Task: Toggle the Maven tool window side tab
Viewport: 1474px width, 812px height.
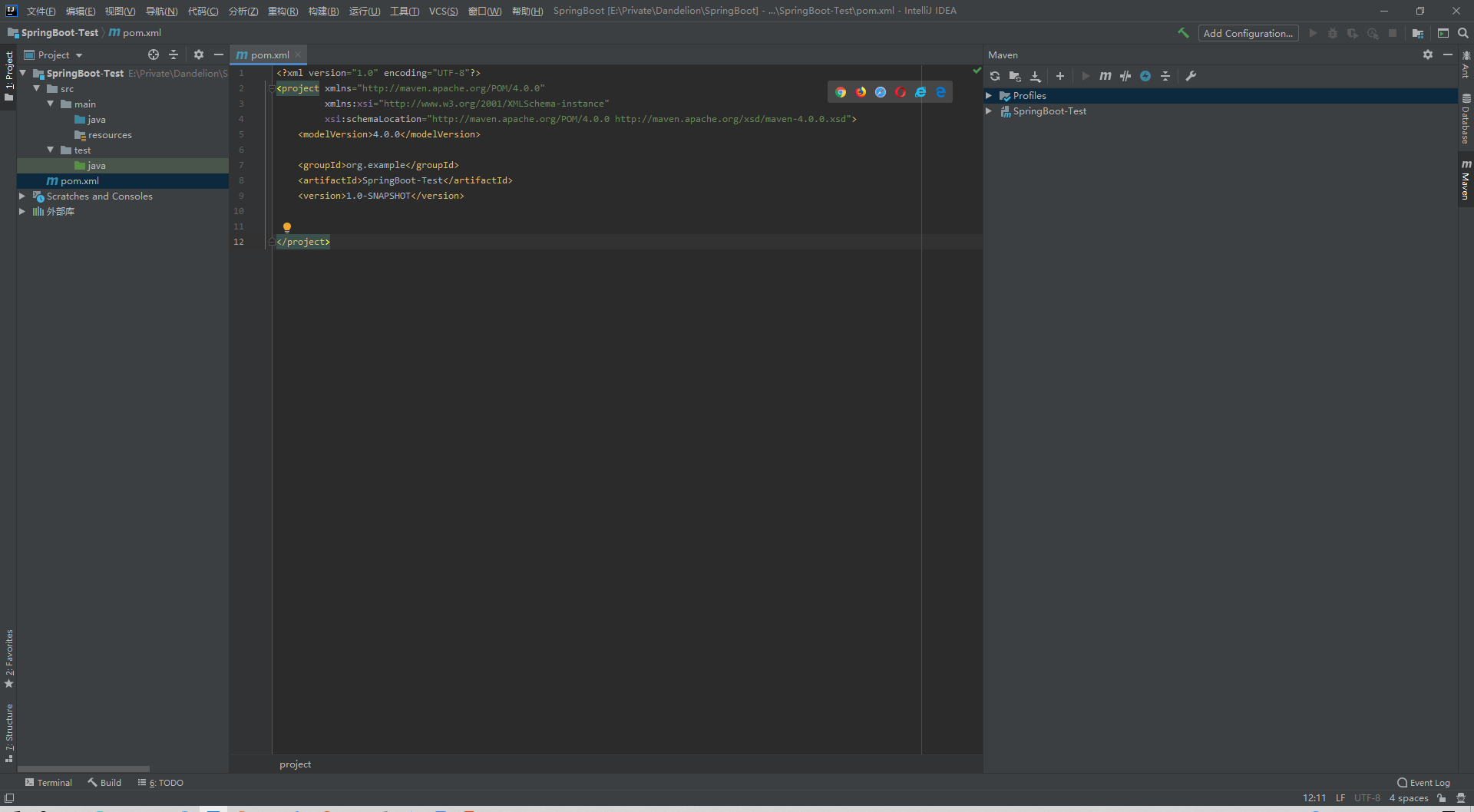Action: [1466, 180]
